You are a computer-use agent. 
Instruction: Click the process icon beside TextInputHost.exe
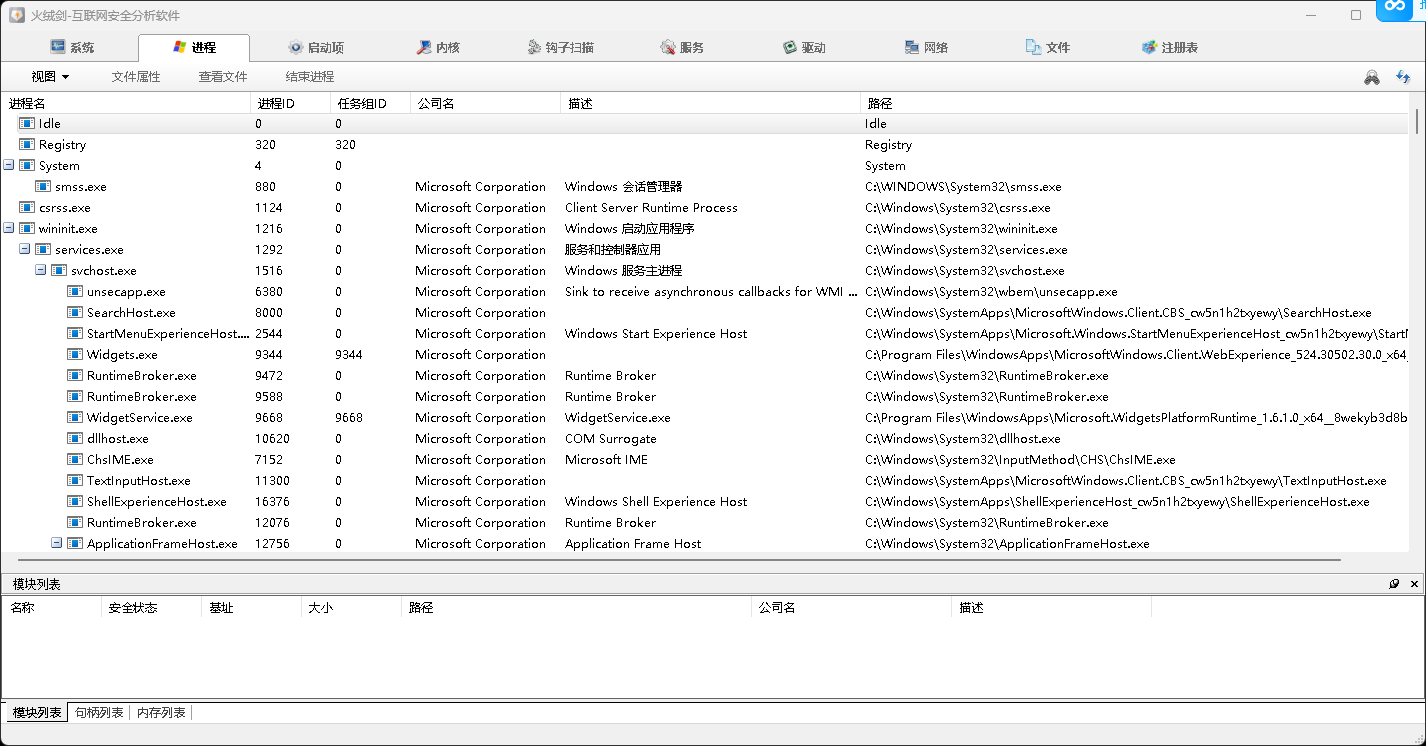74,481
